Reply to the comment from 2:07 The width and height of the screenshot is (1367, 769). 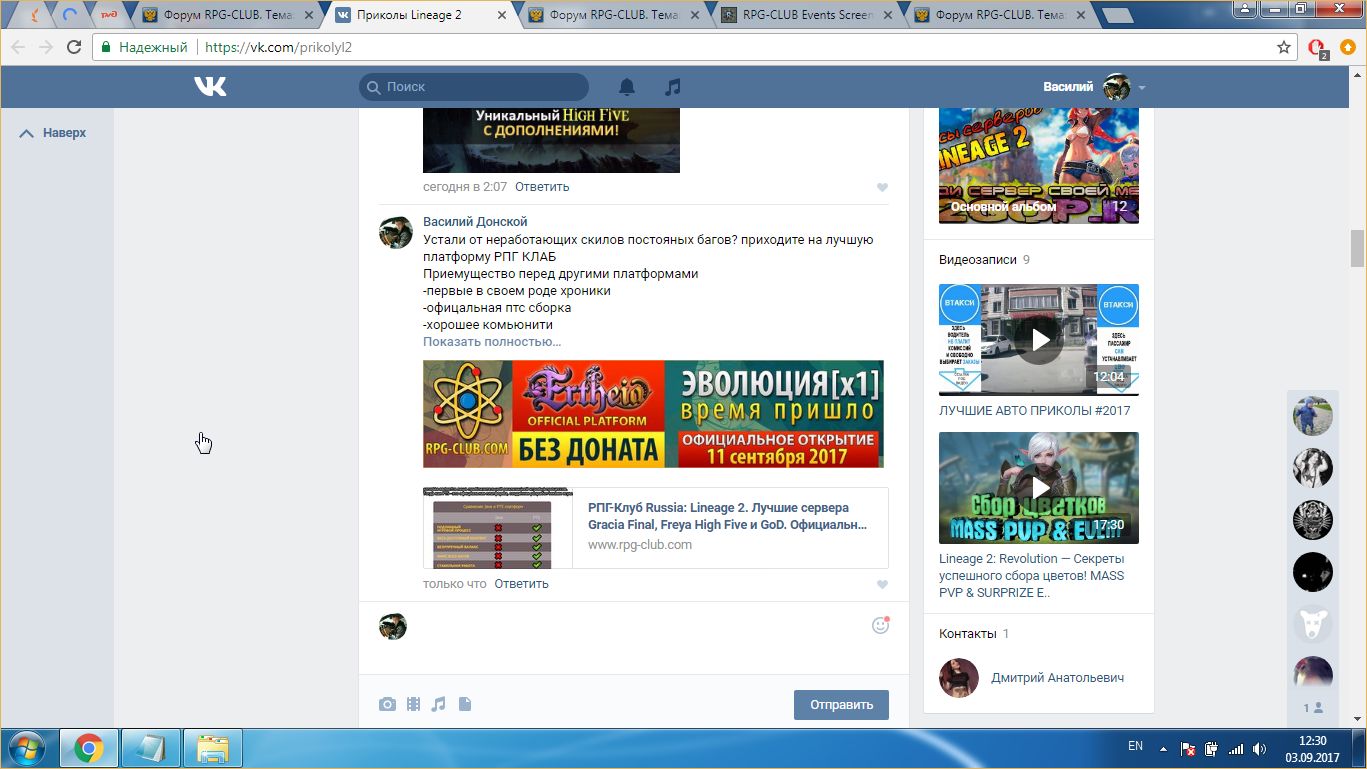coord(542,187)
